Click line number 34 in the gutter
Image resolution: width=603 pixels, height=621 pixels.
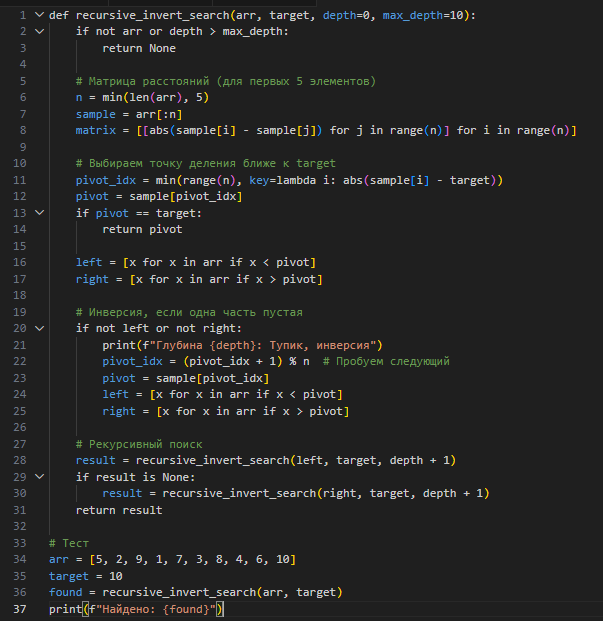pos(20,559)
